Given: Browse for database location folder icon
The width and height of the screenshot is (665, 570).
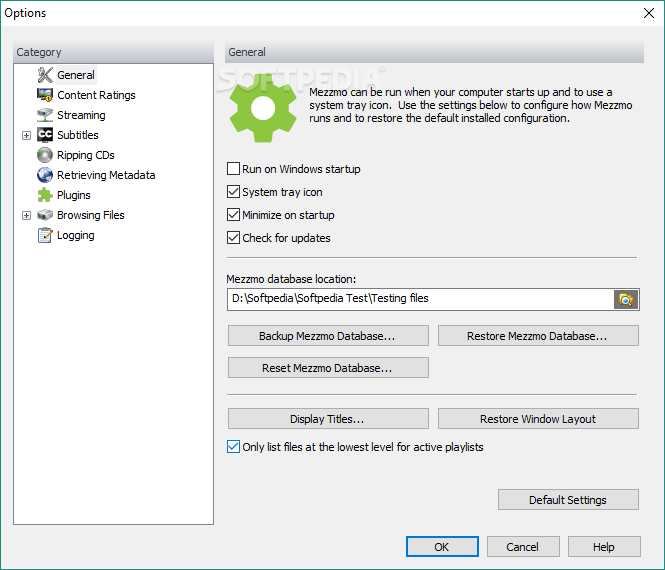Looking at the screenshot, I should click(626, 299).
